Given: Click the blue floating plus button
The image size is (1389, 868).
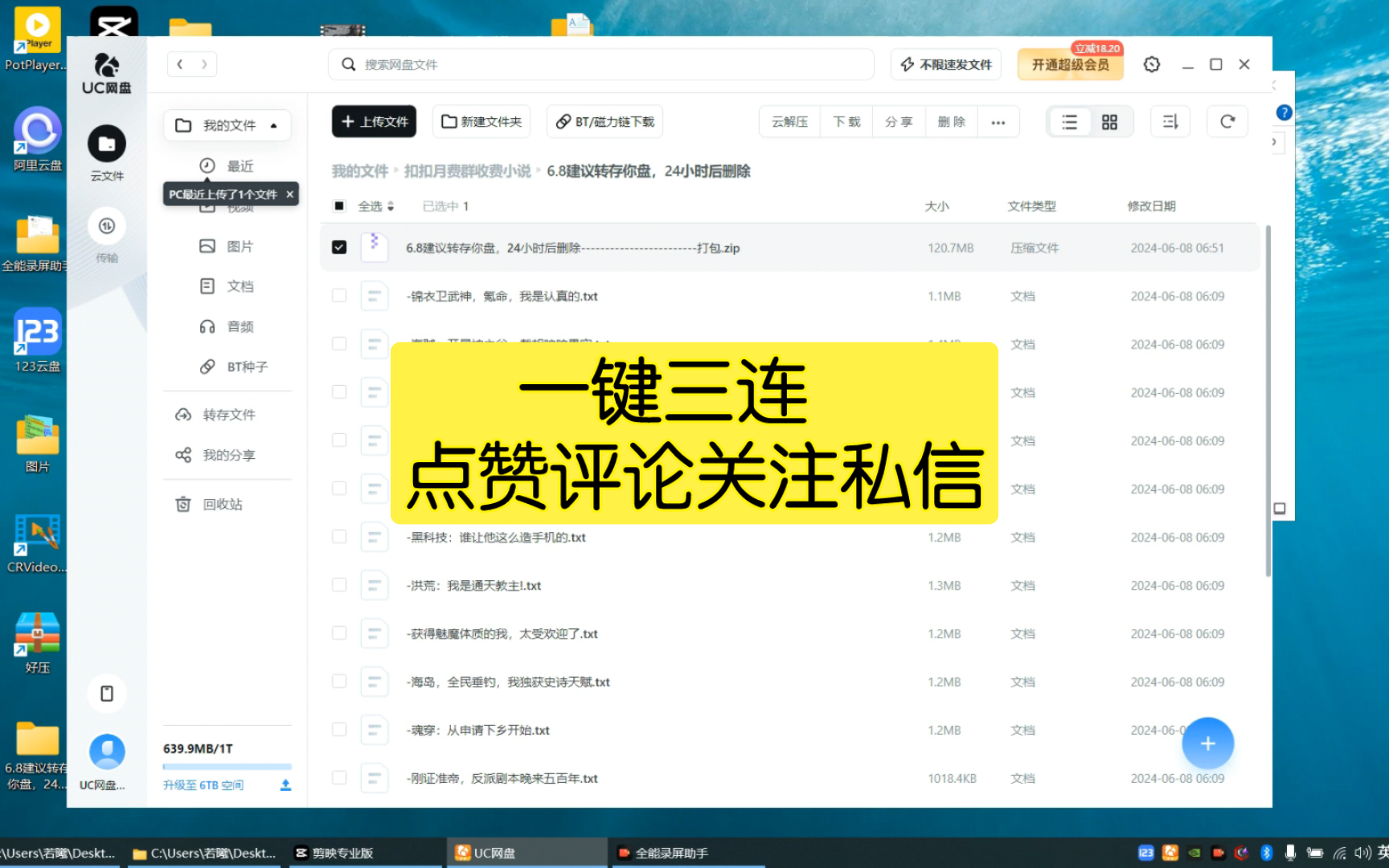Looking at the screenshot, I should pos(1207,743).
